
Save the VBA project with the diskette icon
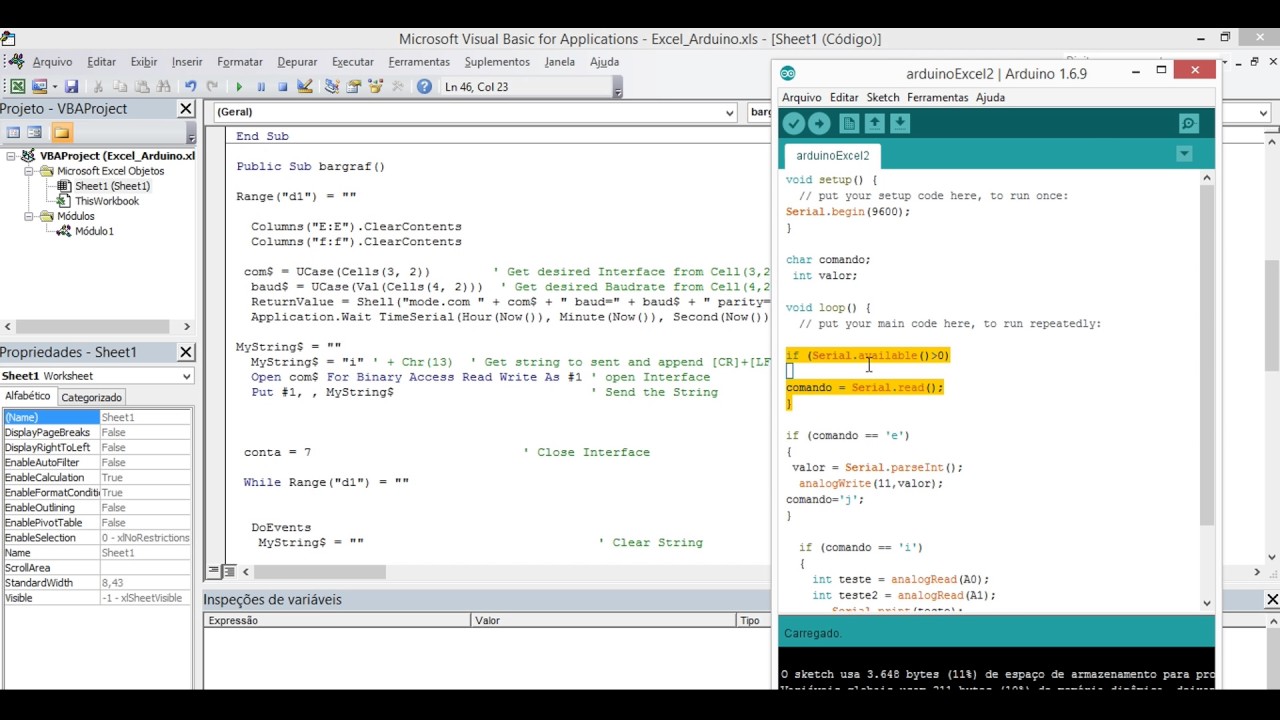pos(71,87)
